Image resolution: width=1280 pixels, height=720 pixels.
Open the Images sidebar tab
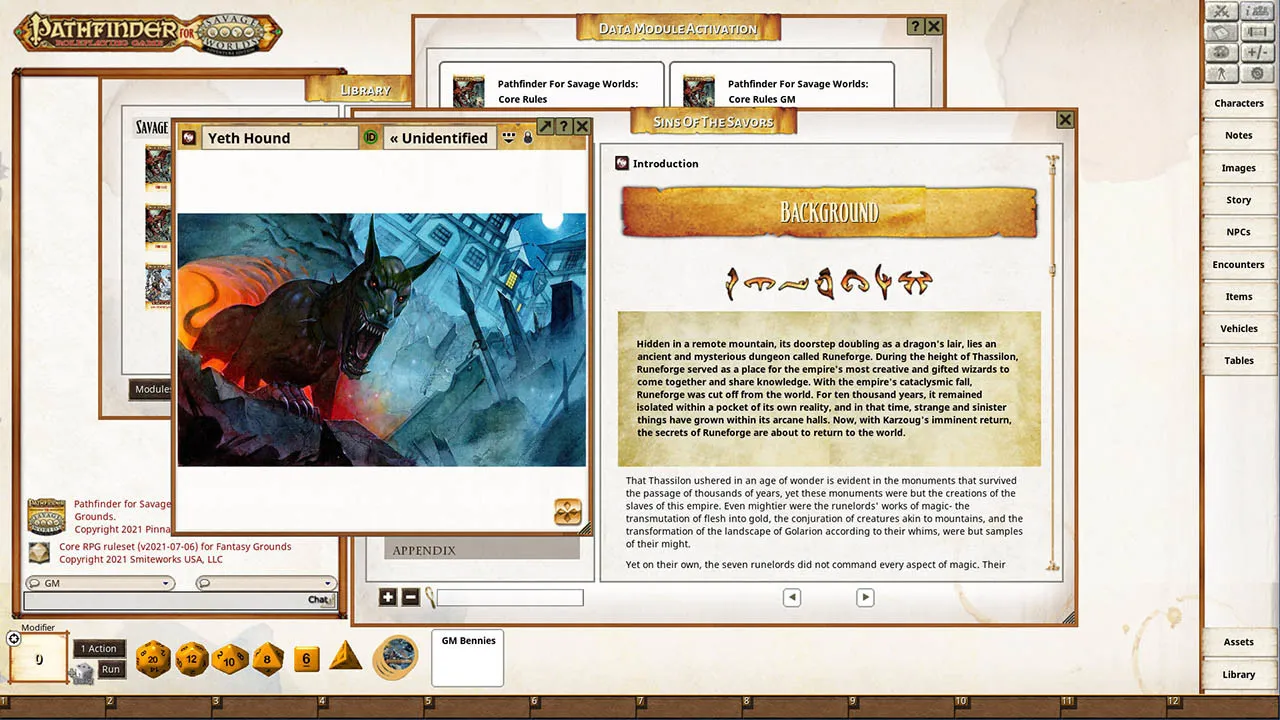coord(1239,168)
